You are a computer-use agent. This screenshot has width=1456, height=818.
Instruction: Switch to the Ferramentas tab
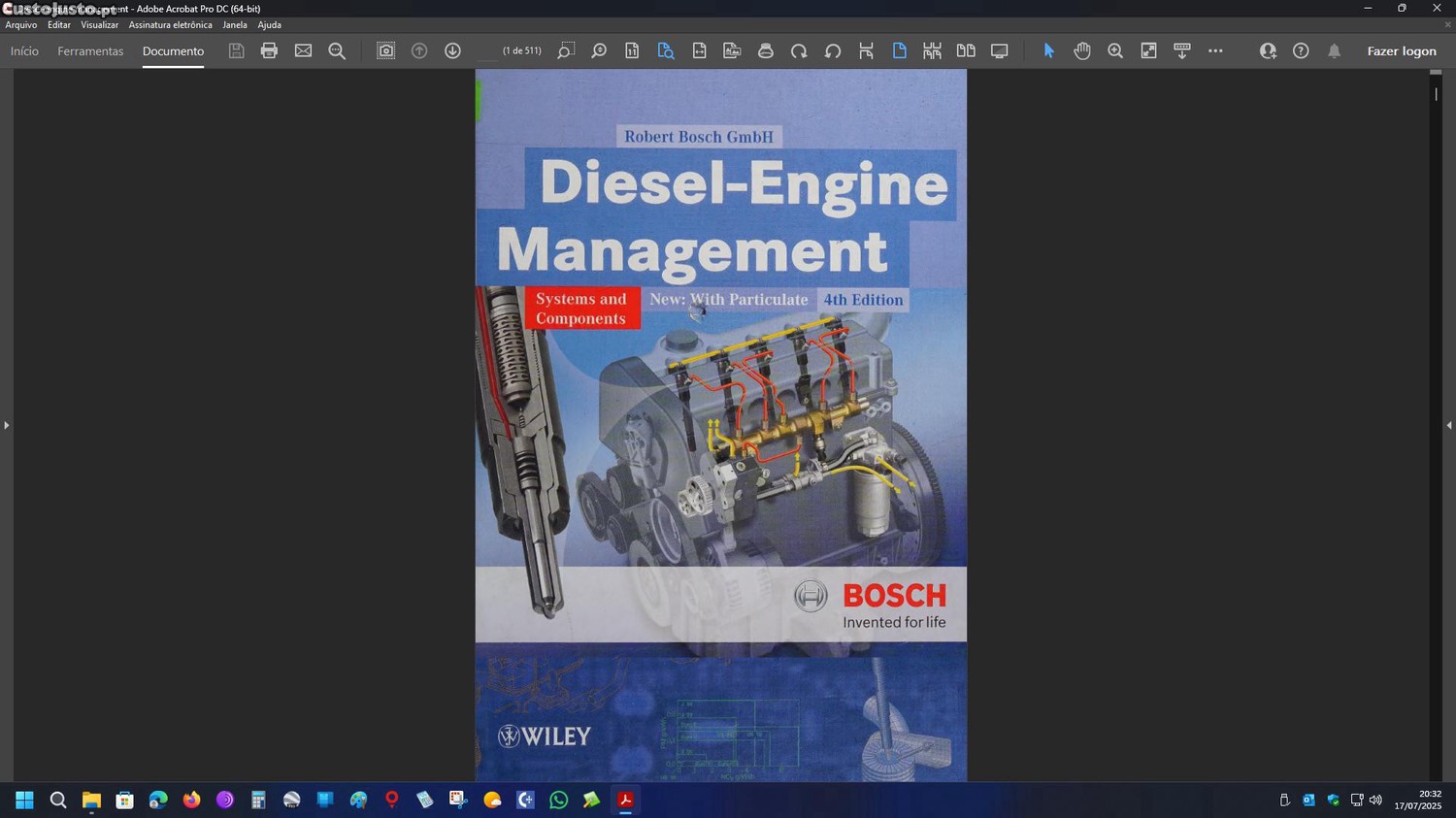pos(90,51)
